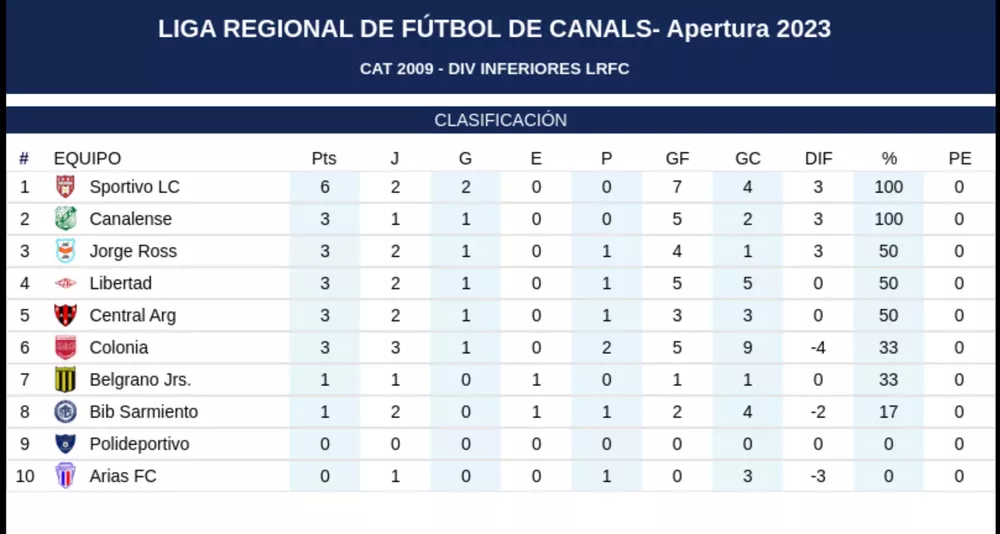
Task: Click the Canalense team crest
Action: coord(65,219)
